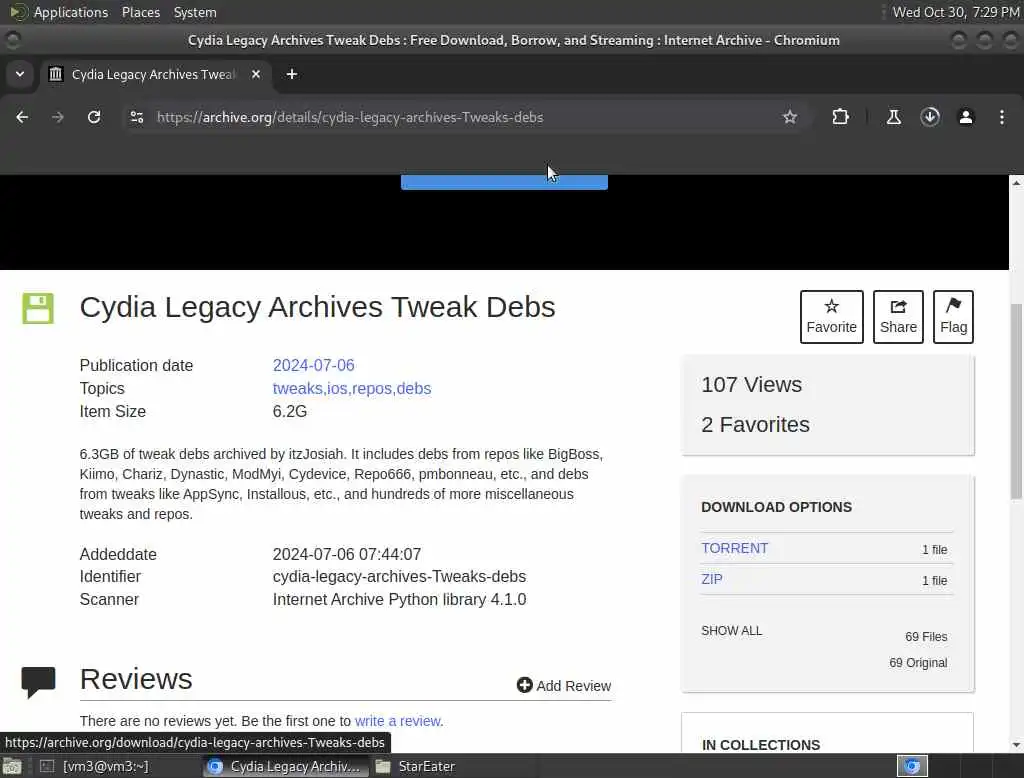1024x778 pixels.
Task: Click the 69 Files count
Action: click(925, 636)
